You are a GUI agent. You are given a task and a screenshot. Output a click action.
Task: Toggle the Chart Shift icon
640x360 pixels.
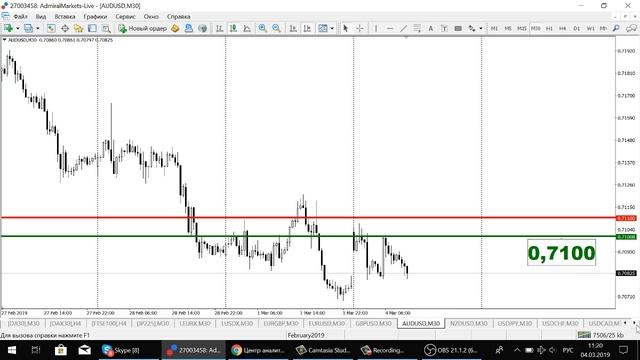(307, 28)
